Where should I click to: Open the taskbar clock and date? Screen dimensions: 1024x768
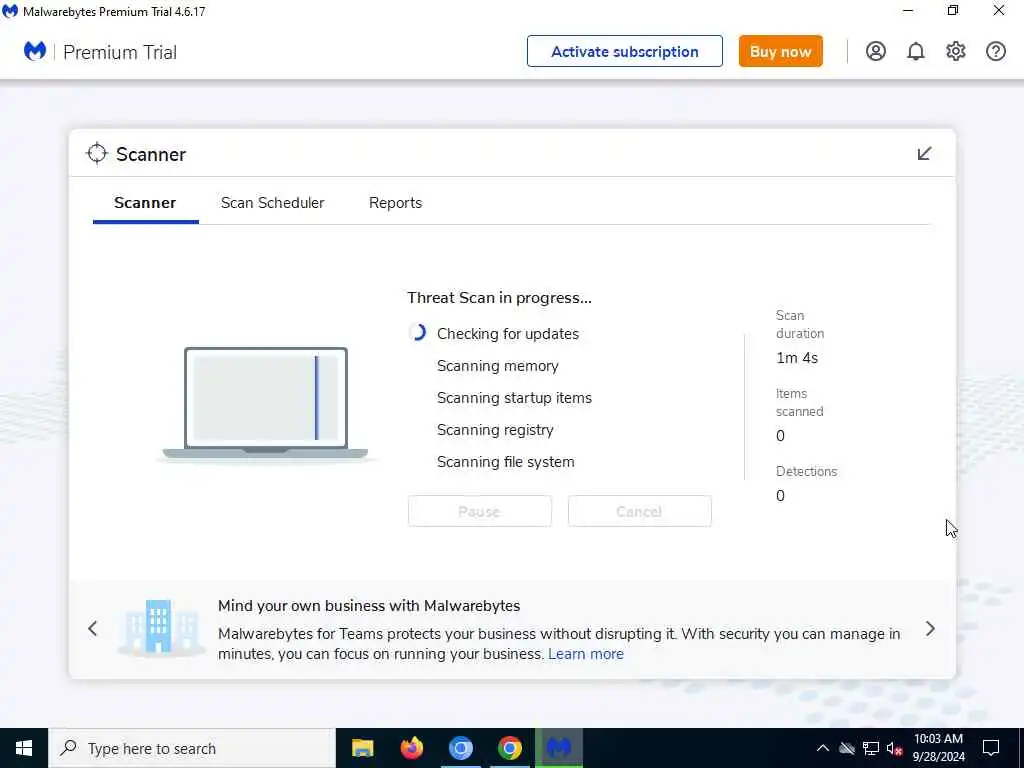(x=938, y=748)
